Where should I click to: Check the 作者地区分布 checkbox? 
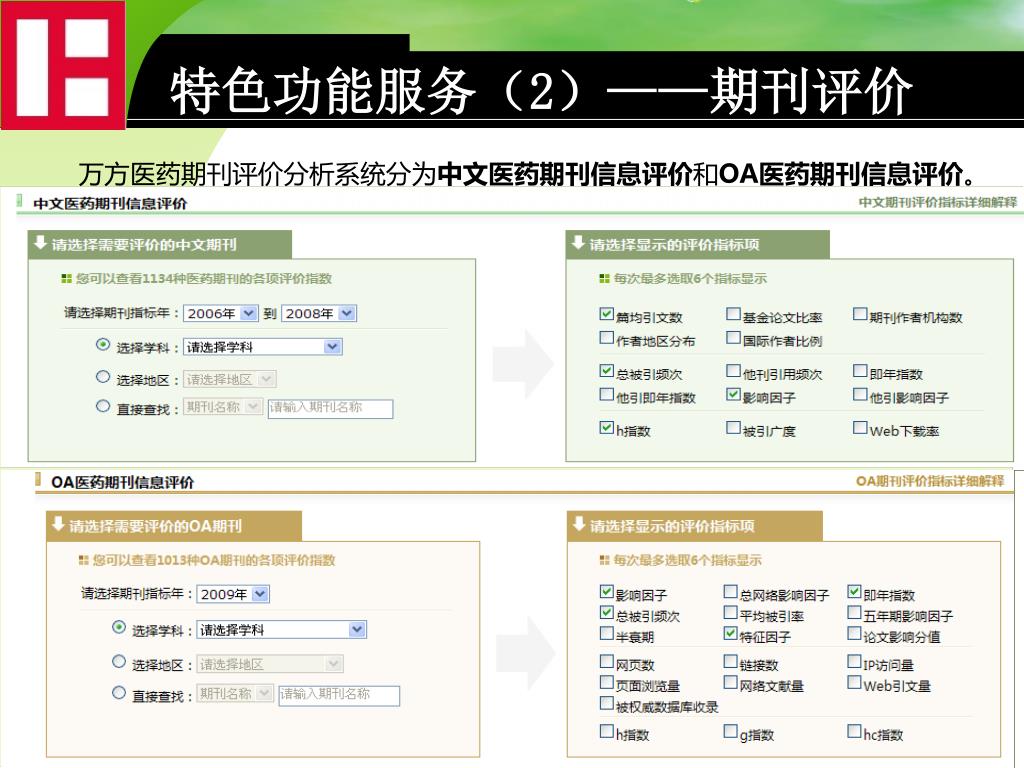tap(606, 338)
